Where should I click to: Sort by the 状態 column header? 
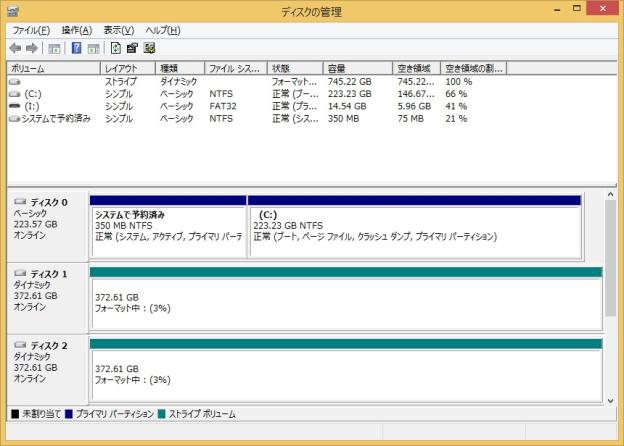tap(295, 68)
